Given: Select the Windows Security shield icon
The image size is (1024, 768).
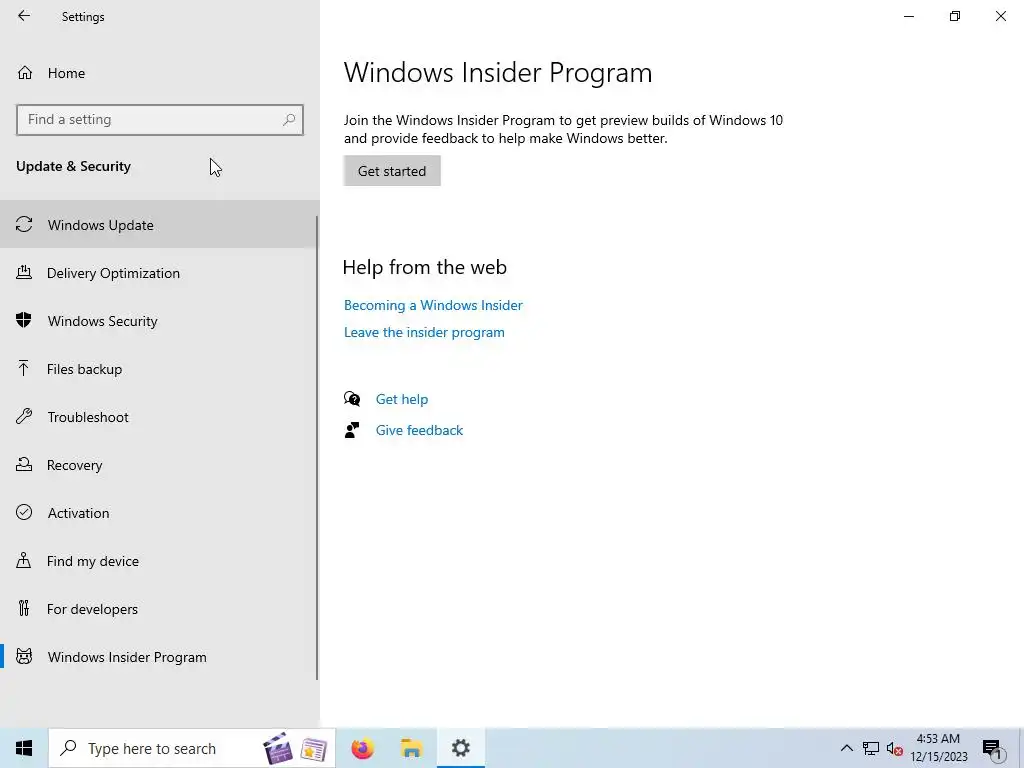Looking at the screenshot, I should [24, 321].
